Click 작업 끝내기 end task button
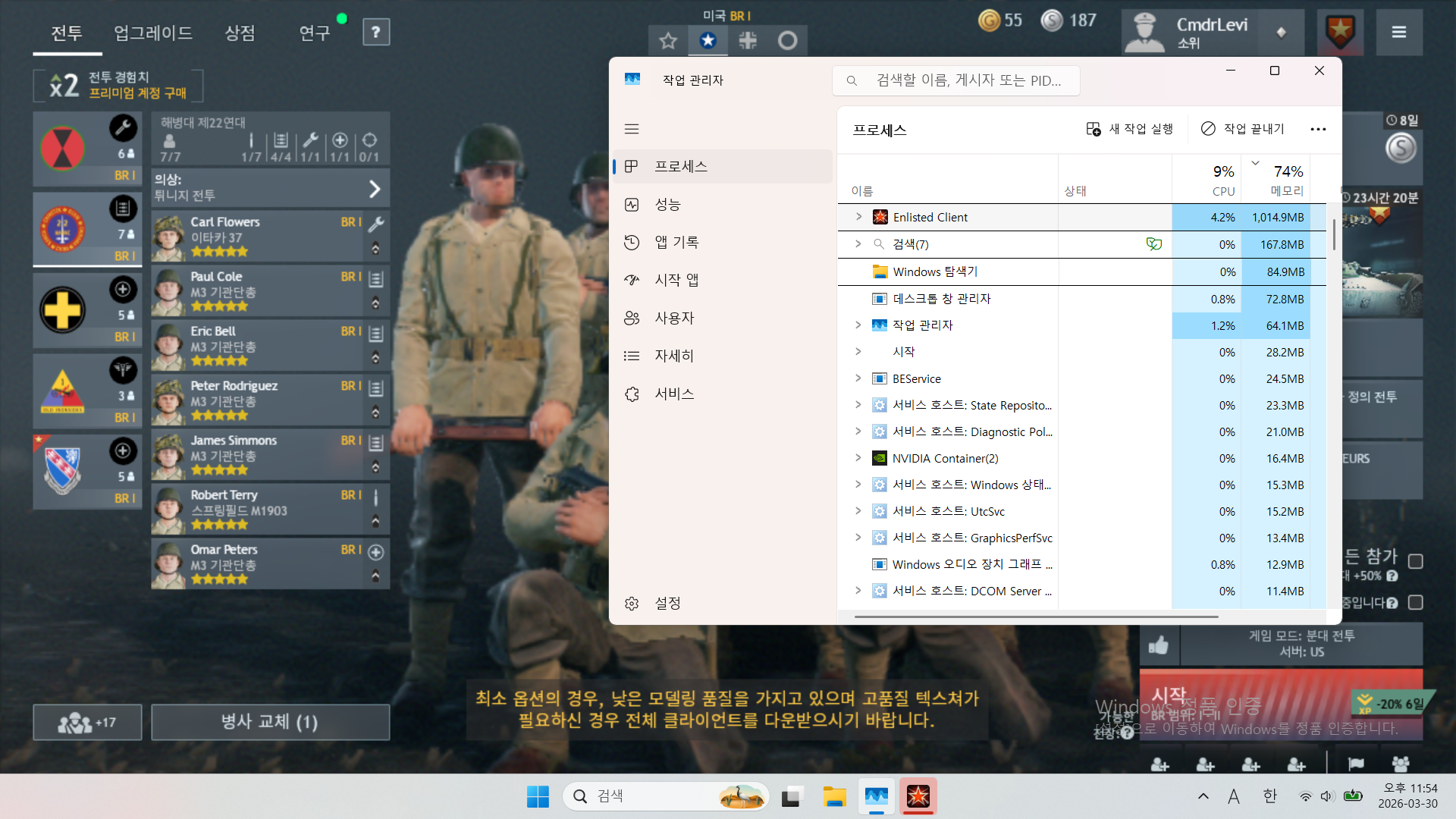This screenshot has height=819, width=1456. (x=1242, y=129)
